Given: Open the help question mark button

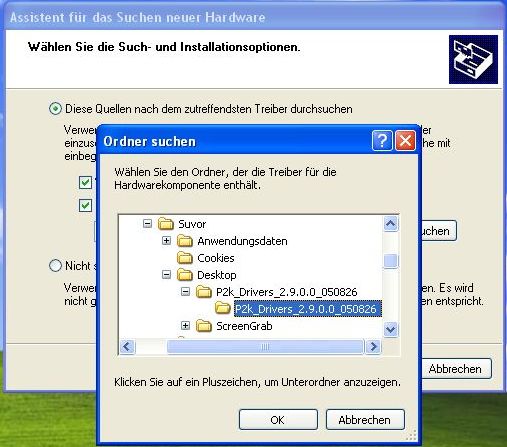Looking at the screenshot, I should [x=382, y=141].
